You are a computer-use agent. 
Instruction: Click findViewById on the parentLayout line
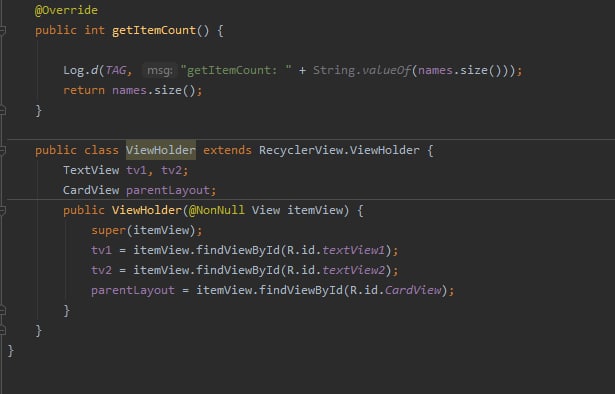pos(301,290)
